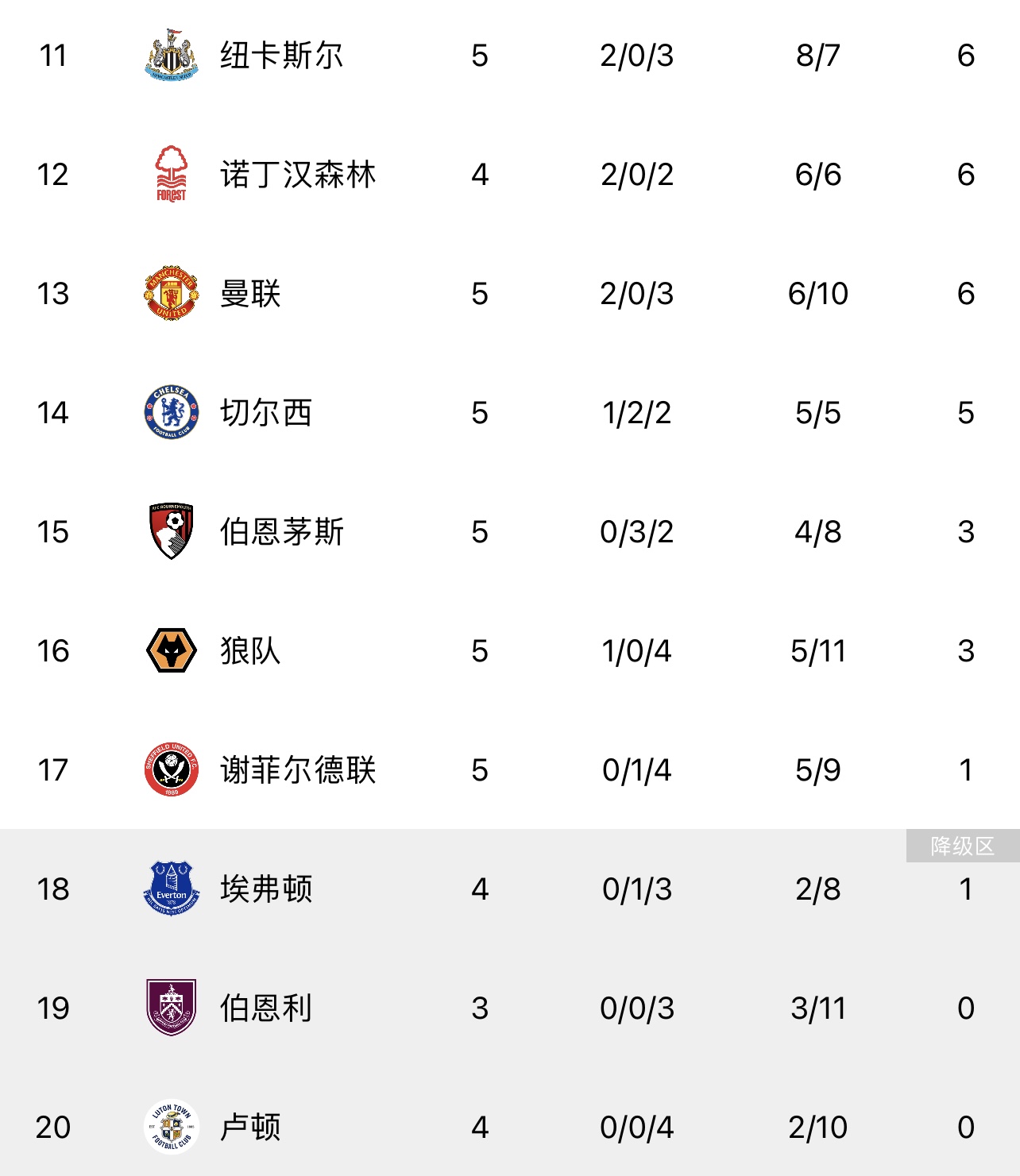Screen dimensions: 1020x1176
Task: Click the 伯恩茅斯 team name
Action: coord(281,532)
